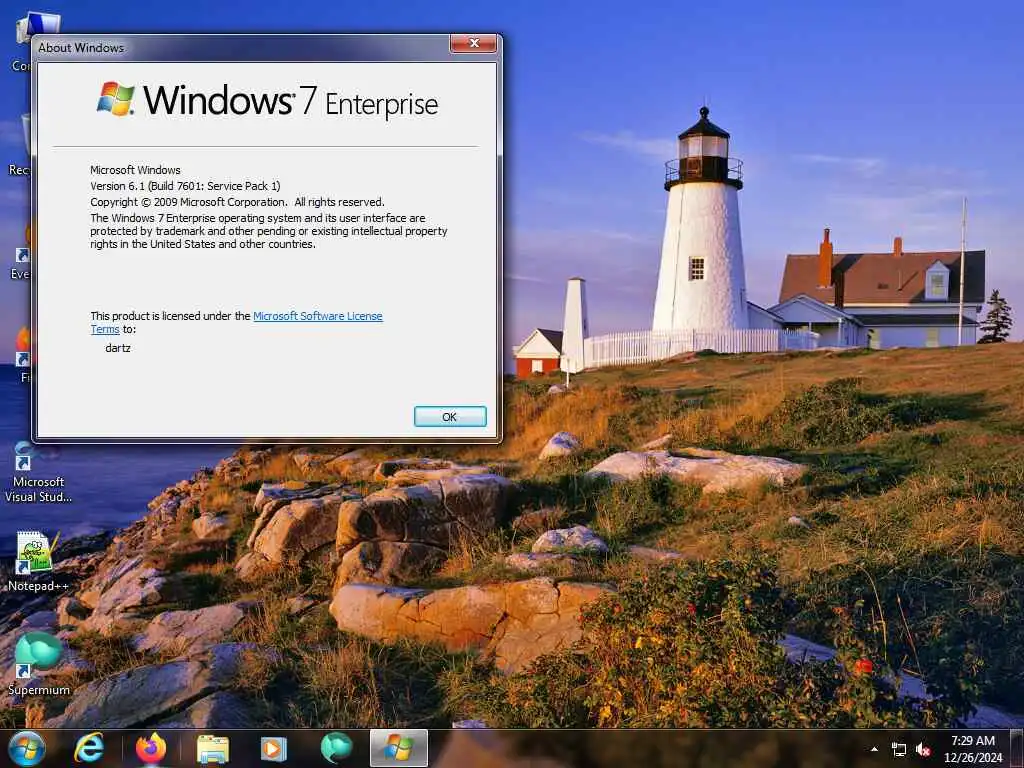The height and width of the screenshot is (768, 1024).
Task: Open Supermium browser from the taskbar
Action: pos(336,748)
